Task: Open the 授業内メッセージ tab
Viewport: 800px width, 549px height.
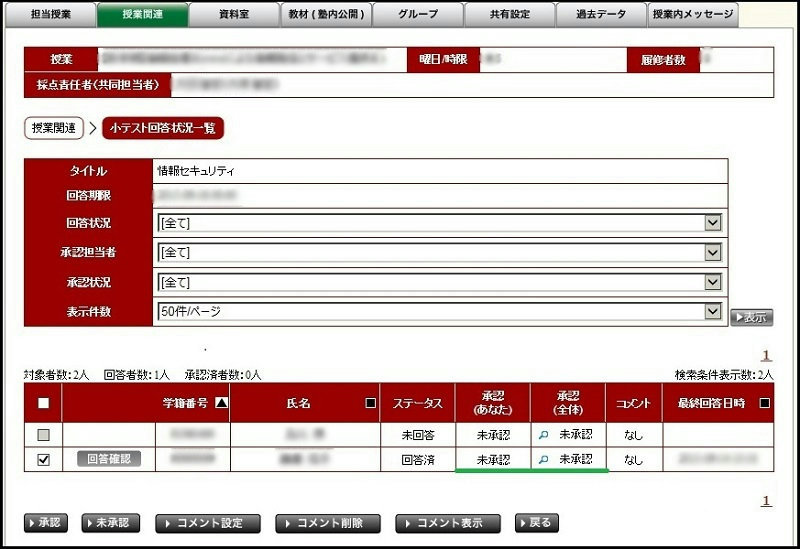Action: (693, 15)
